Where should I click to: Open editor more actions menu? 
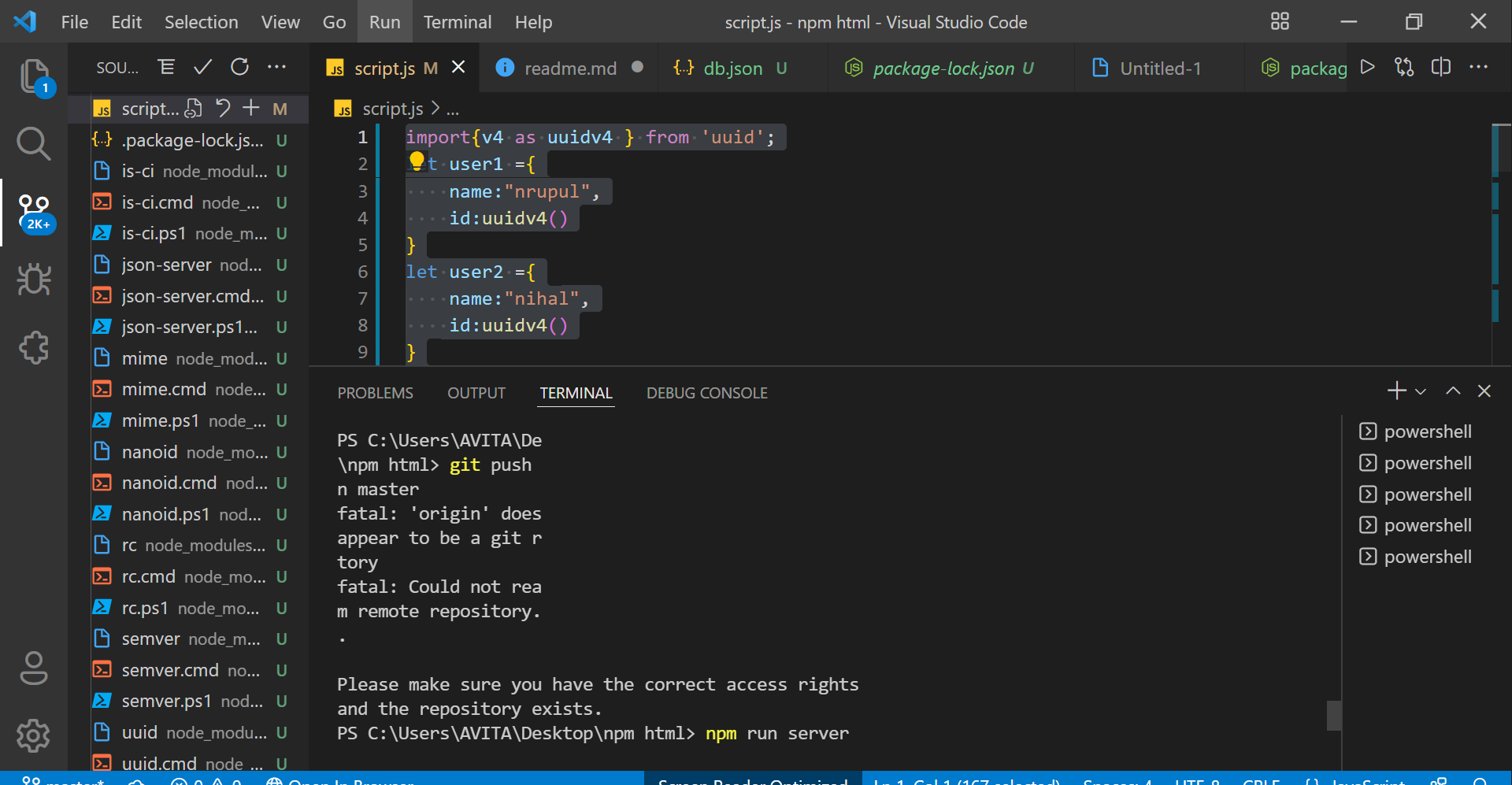[1478, 67]
